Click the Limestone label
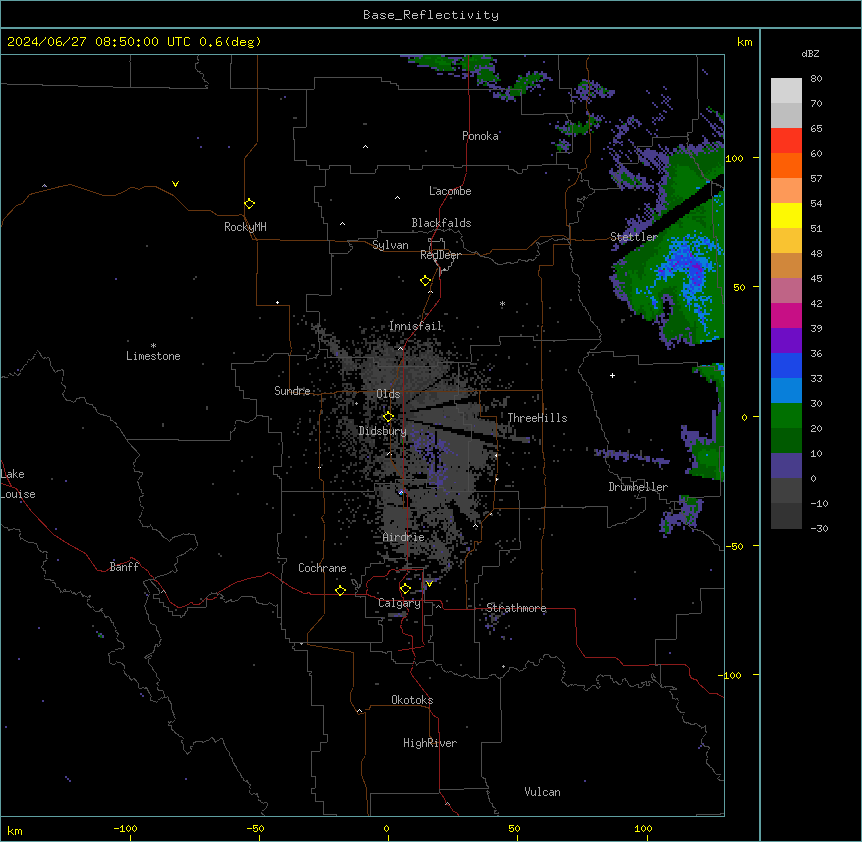The height and width of the screenshot is (842, 862). click(x=153, y=356)
